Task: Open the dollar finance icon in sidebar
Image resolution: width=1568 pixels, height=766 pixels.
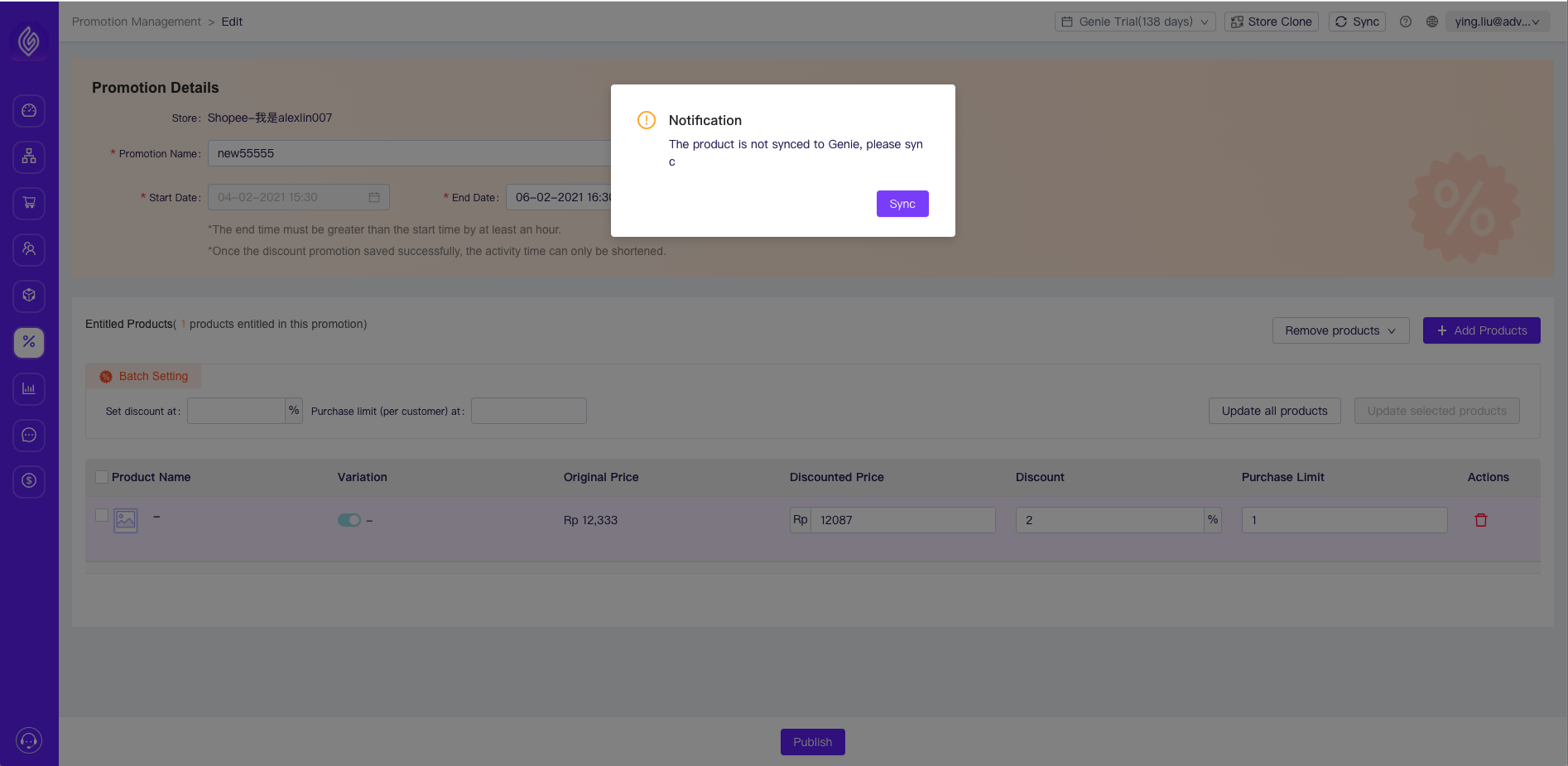Action: tap(29, 481)
